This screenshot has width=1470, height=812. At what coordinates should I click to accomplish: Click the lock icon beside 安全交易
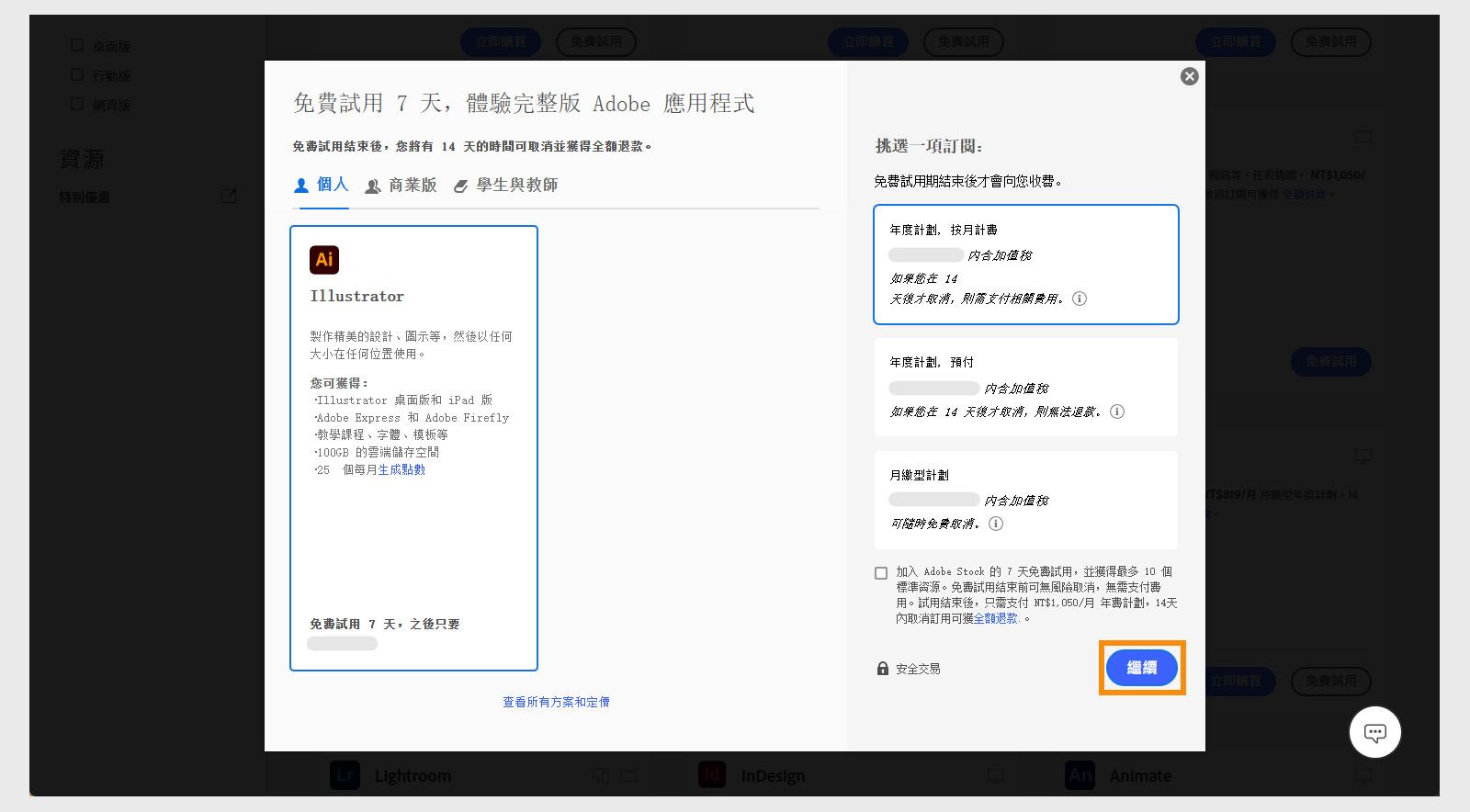tap(883, 669)
